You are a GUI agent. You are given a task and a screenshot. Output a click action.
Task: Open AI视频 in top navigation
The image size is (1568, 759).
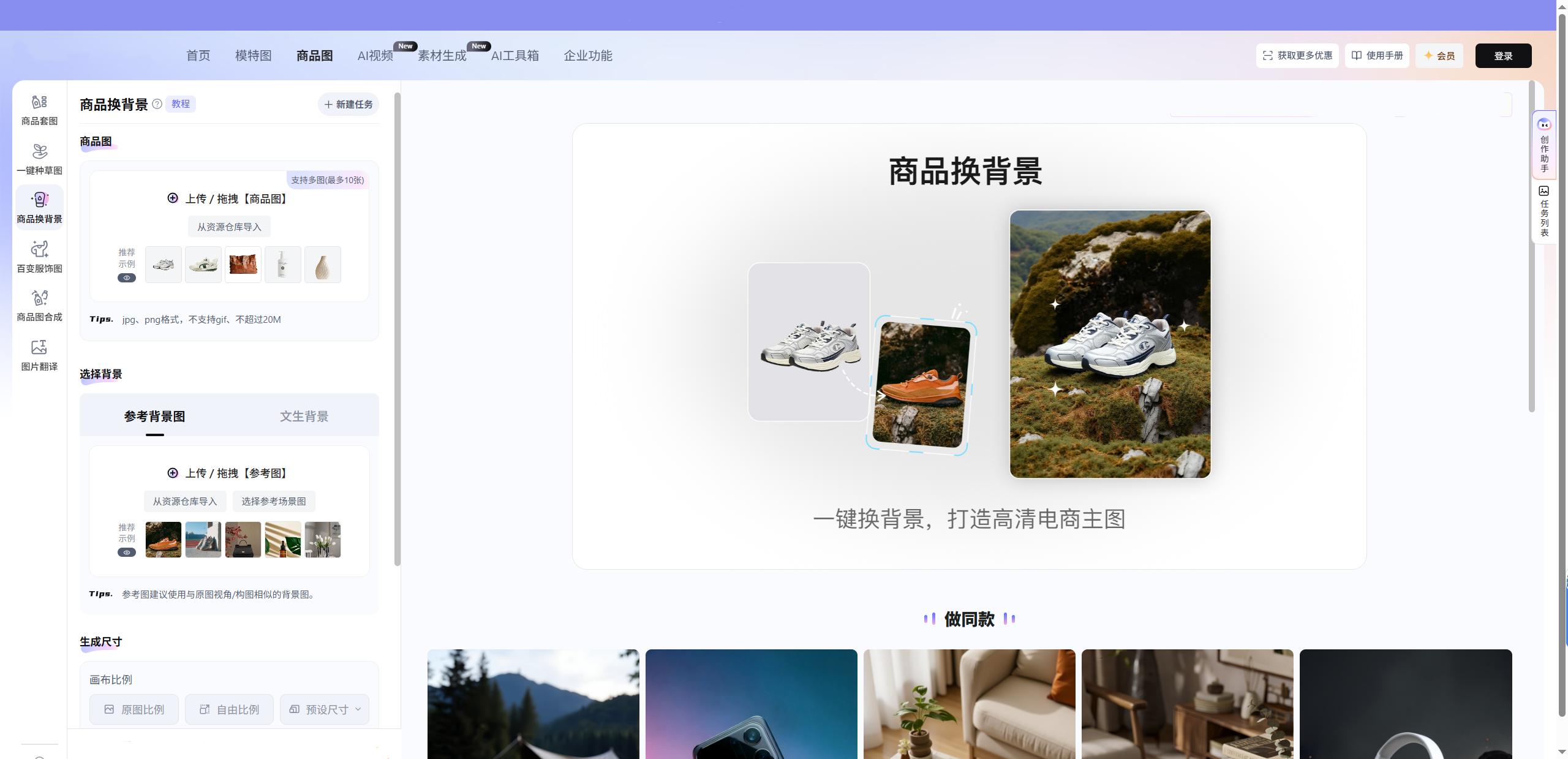tap(375, 56)
